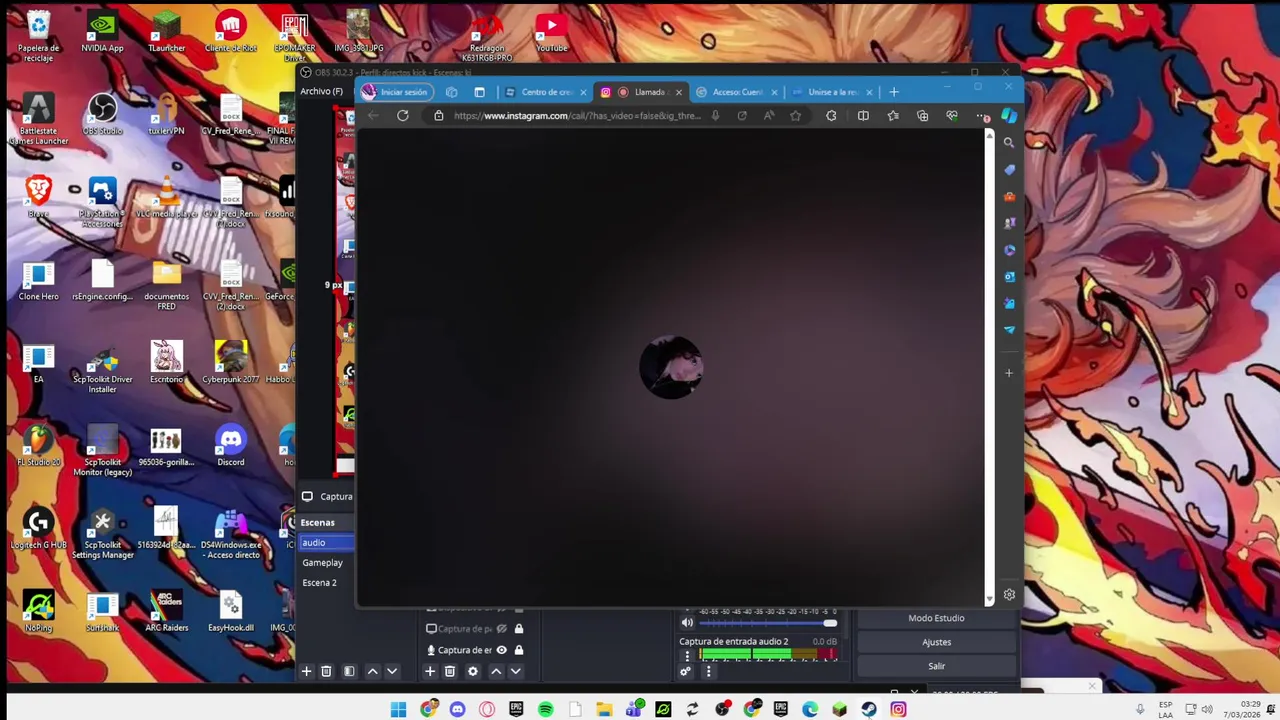Open Cyberpunk 2077 desktop shortcut
1280x720 pixels.
tap(231, 362)
